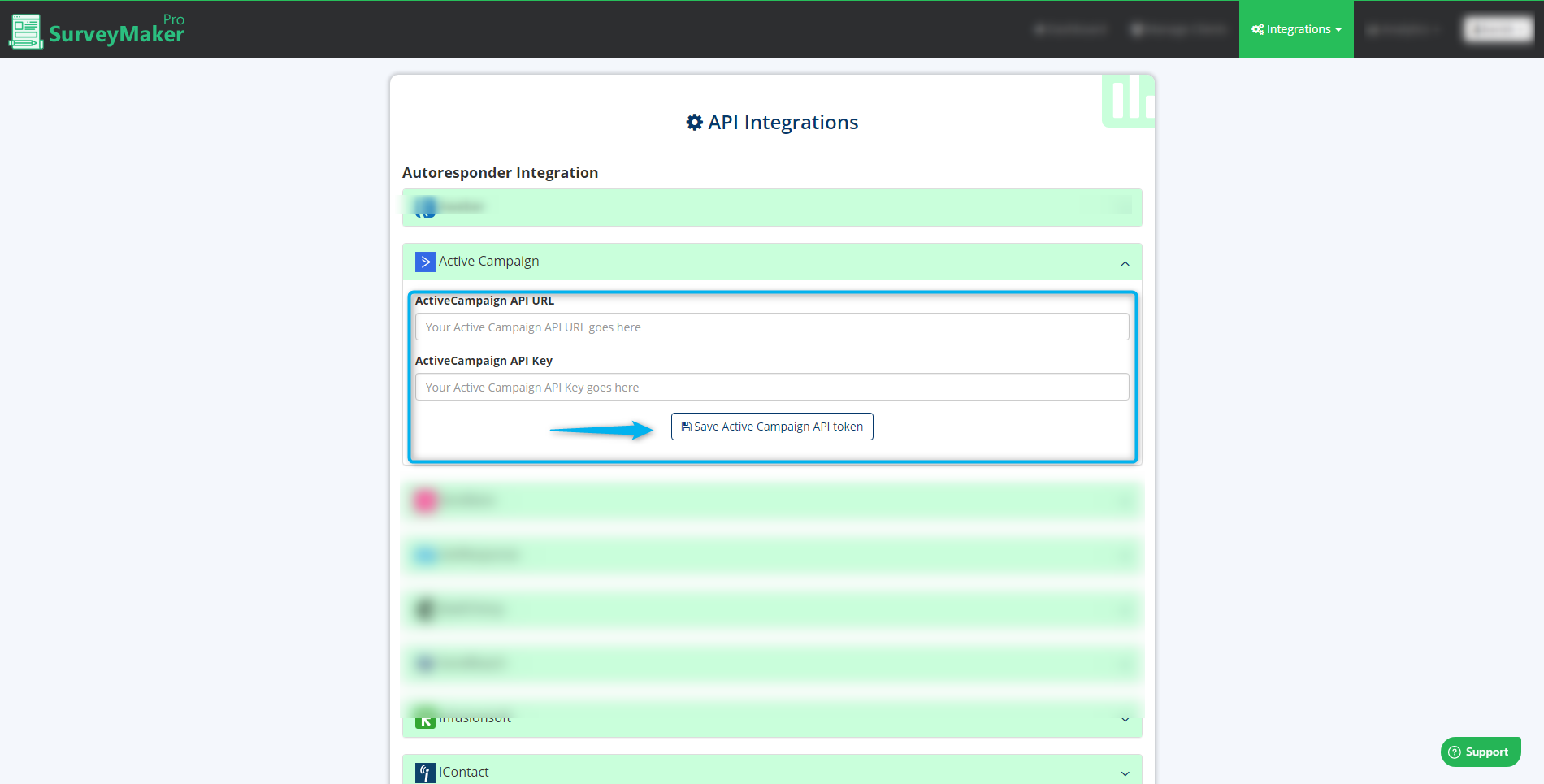The image size is (1544, 784).
Task: Collapse the Active Campaign section
Action: point(1125,262)
